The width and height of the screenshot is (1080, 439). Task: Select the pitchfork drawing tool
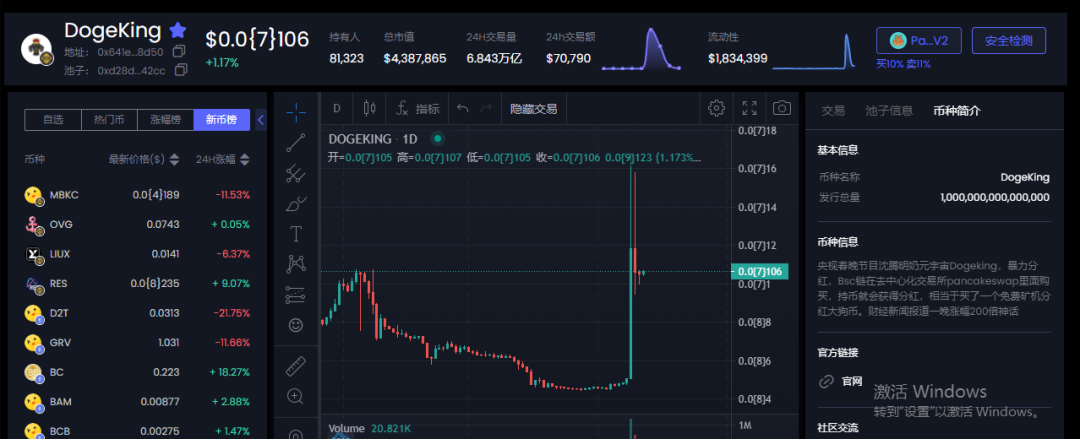pyautogui.click(x=296, y=173)
